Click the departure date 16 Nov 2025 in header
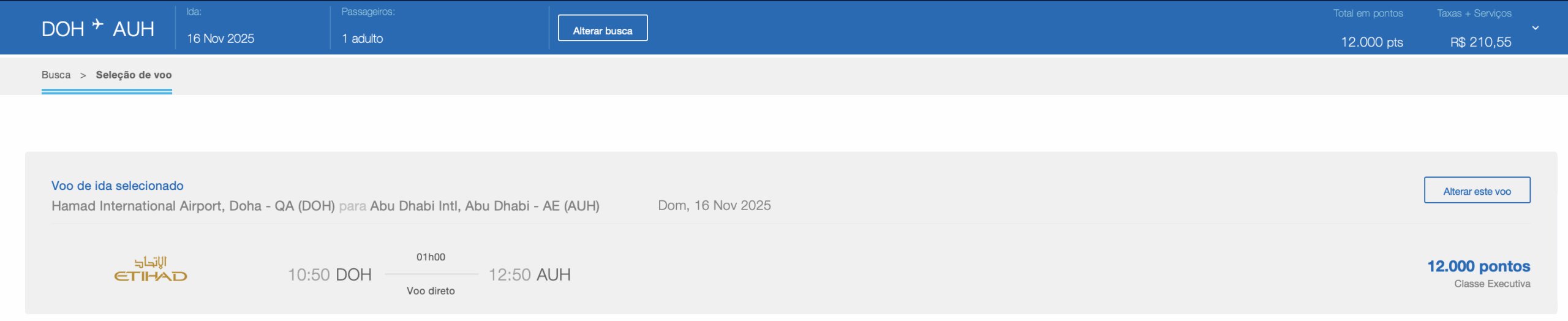This screenshot has height=321, width=1568. (x=221, y=39)
